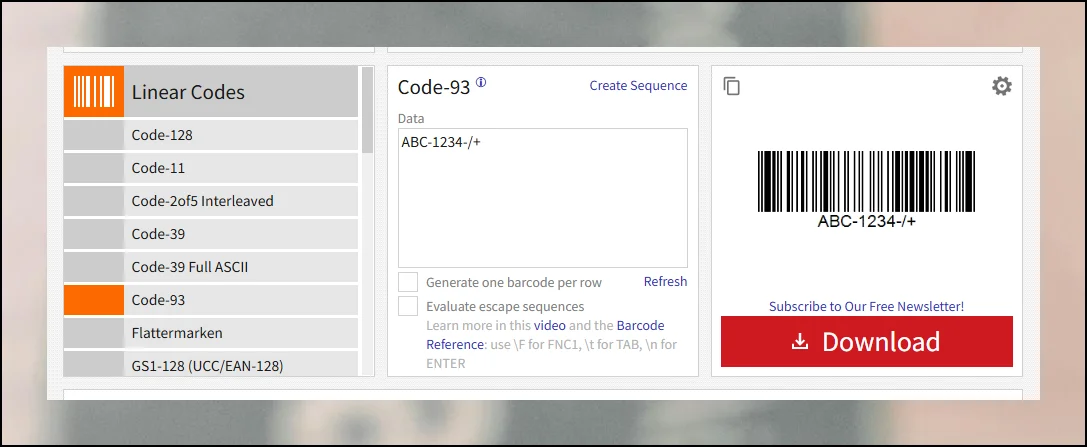Click inside the Data text field
This screenshot has height=447, width=1087.
pos(542,200)
